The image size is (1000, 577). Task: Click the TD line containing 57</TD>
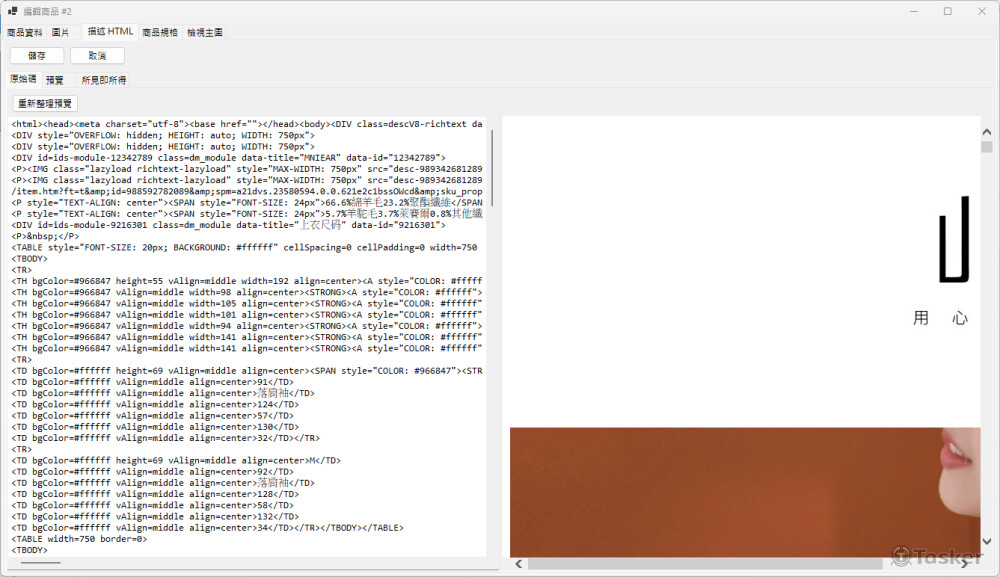coord(152,416)
